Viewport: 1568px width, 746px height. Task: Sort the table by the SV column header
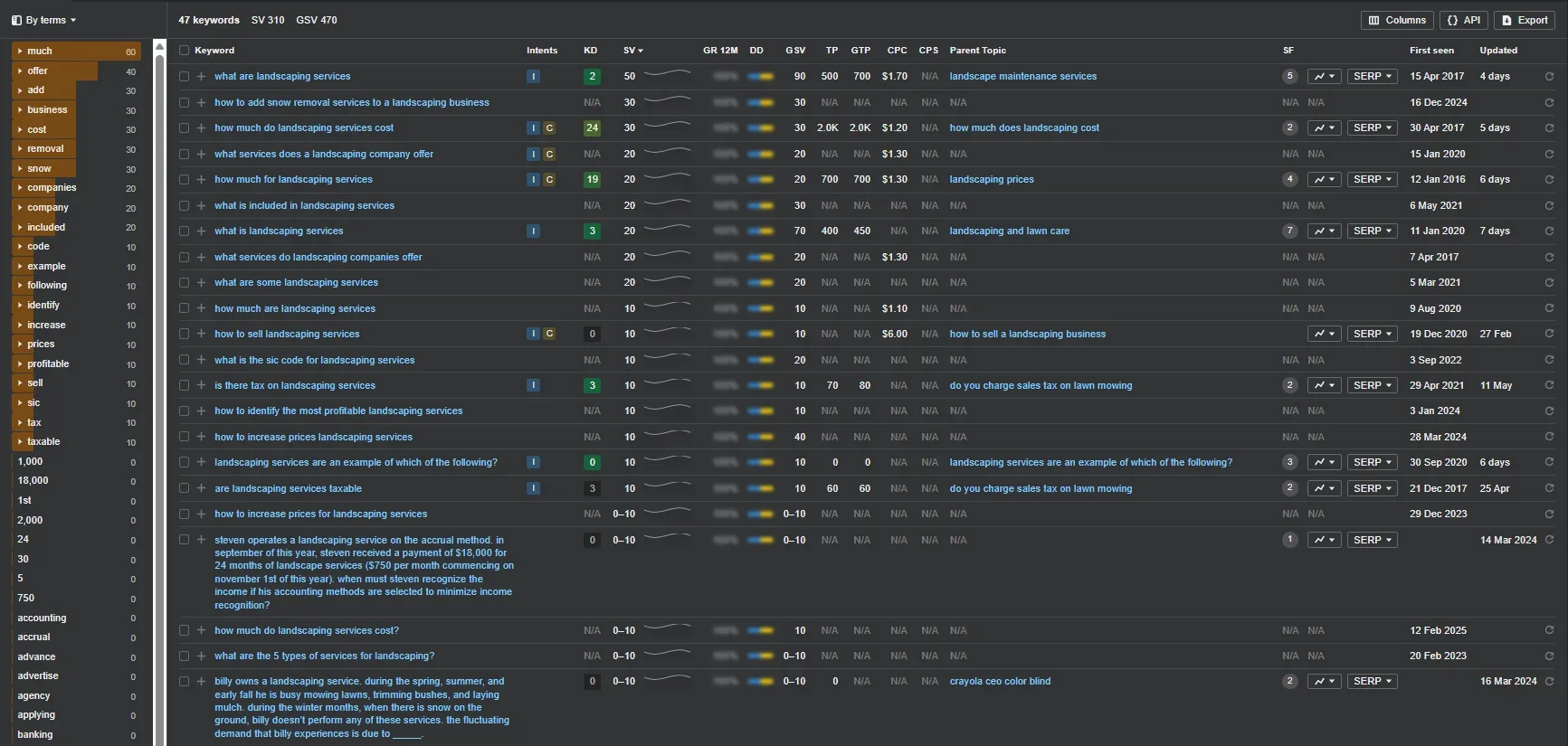point(632,51)
